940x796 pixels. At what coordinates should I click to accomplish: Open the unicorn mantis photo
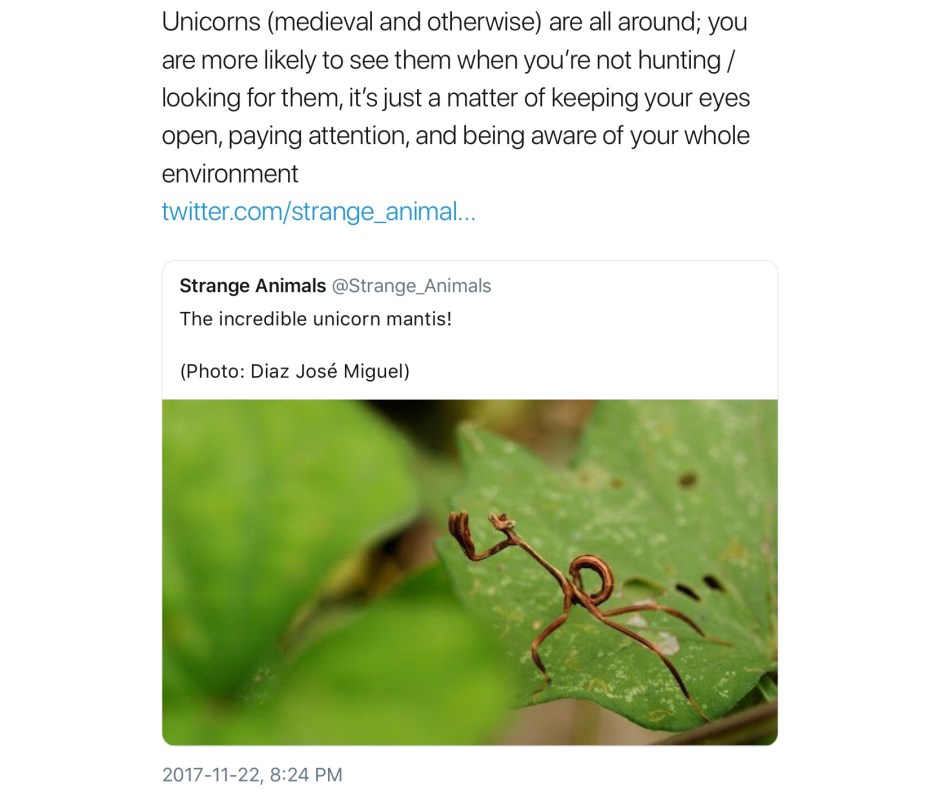(x=469, y=571)
